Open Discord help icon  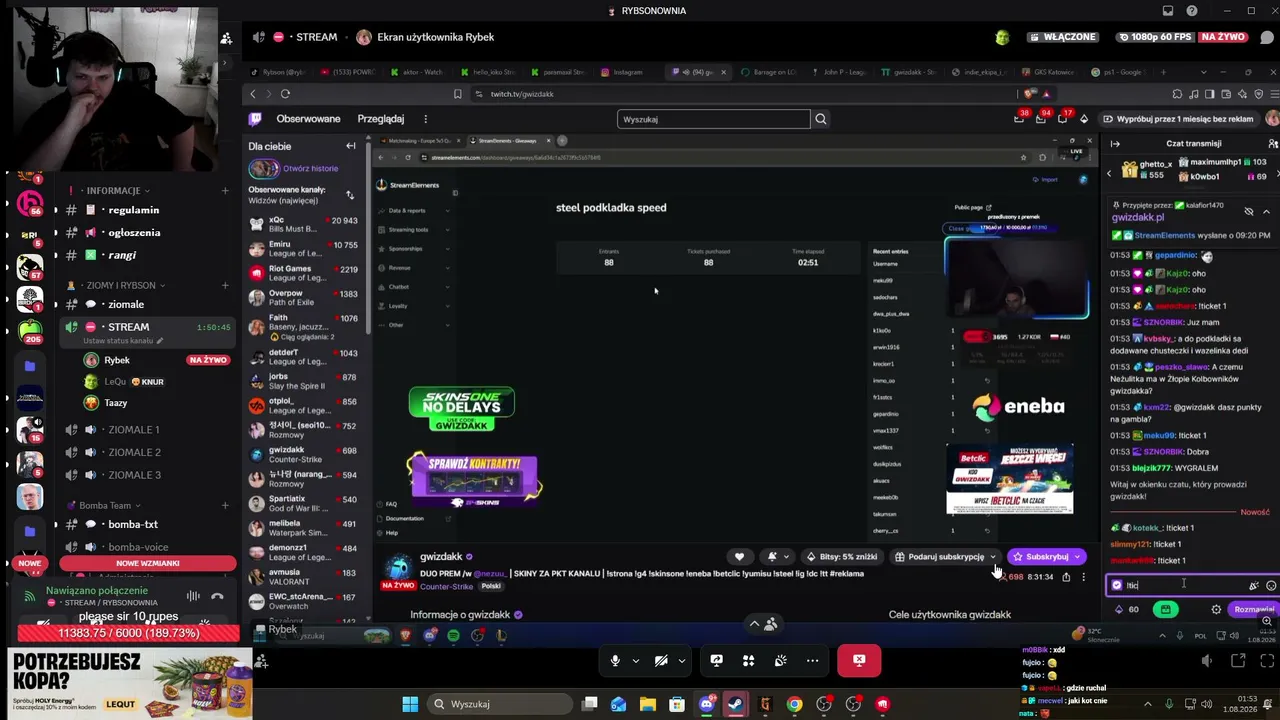click(x=1191, y=11)
